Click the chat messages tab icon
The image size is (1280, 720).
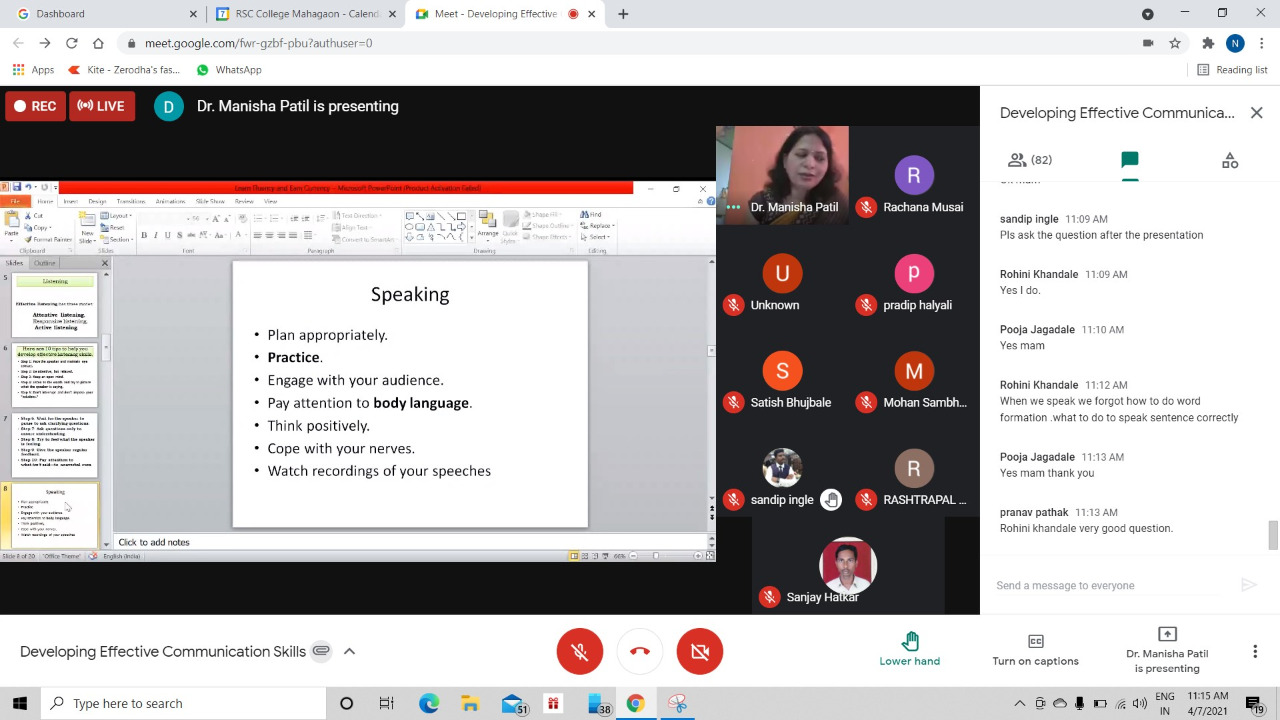click(x=1130, y=160)
